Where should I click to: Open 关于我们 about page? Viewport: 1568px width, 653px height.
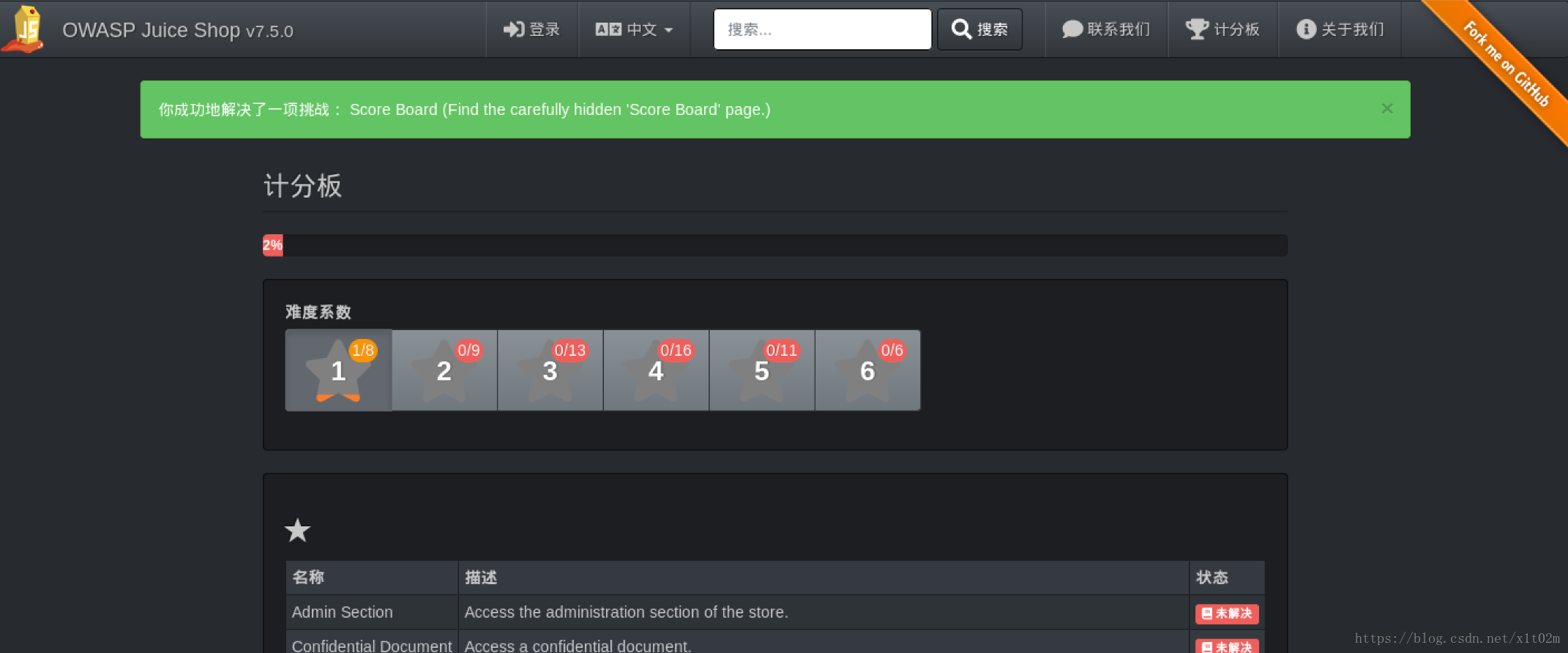[x=1340, y=29]
